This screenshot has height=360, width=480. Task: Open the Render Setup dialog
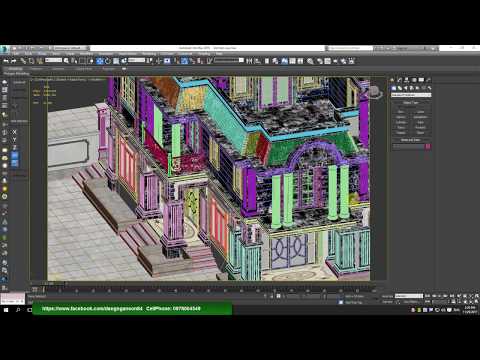[x=320, y=61]
